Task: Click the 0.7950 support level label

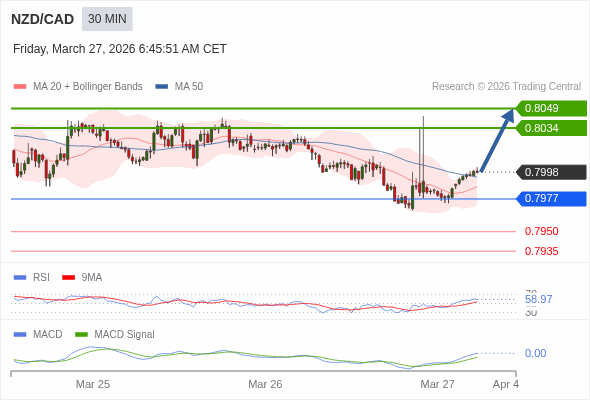Action: click(541, 231)
